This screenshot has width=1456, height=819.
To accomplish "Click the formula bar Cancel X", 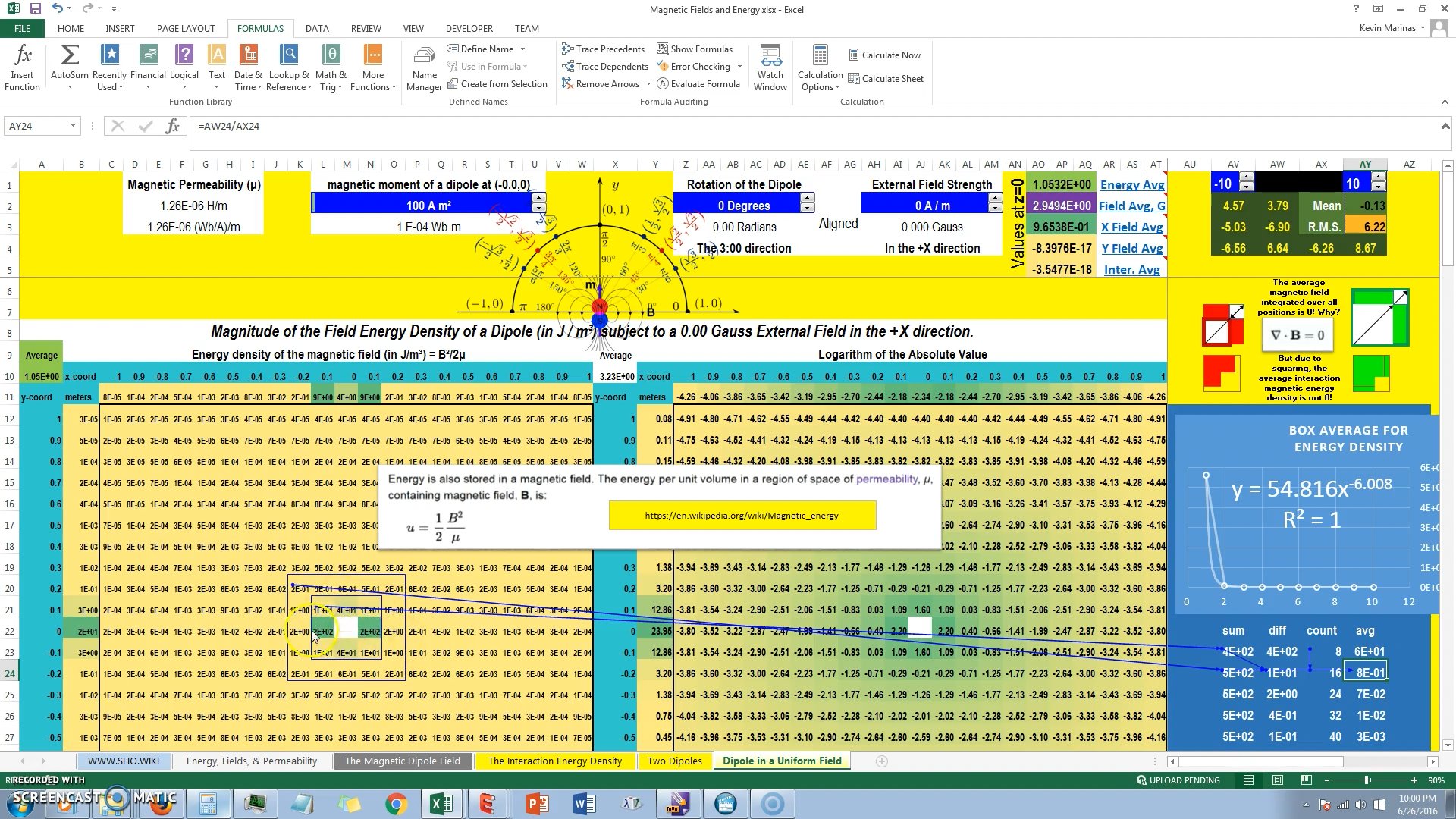I will (x=117, y=126).
